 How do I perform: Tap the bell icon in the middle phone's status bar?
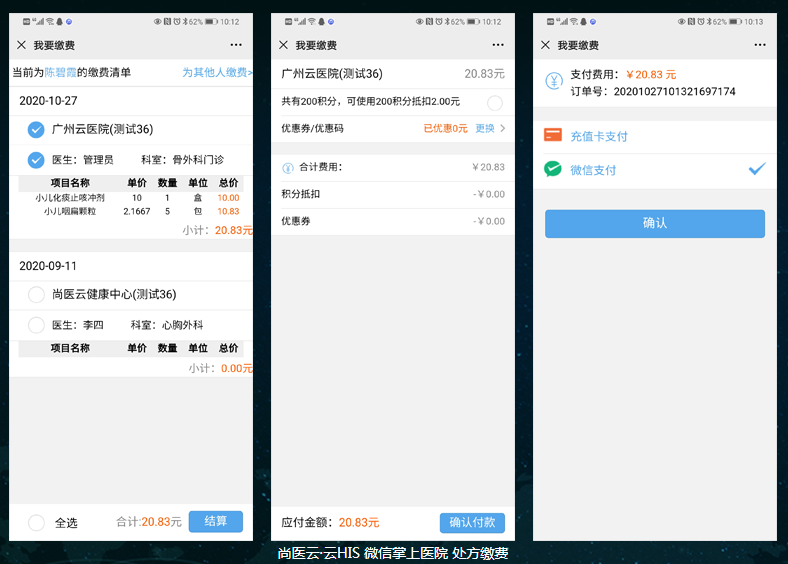pos(322,22)
